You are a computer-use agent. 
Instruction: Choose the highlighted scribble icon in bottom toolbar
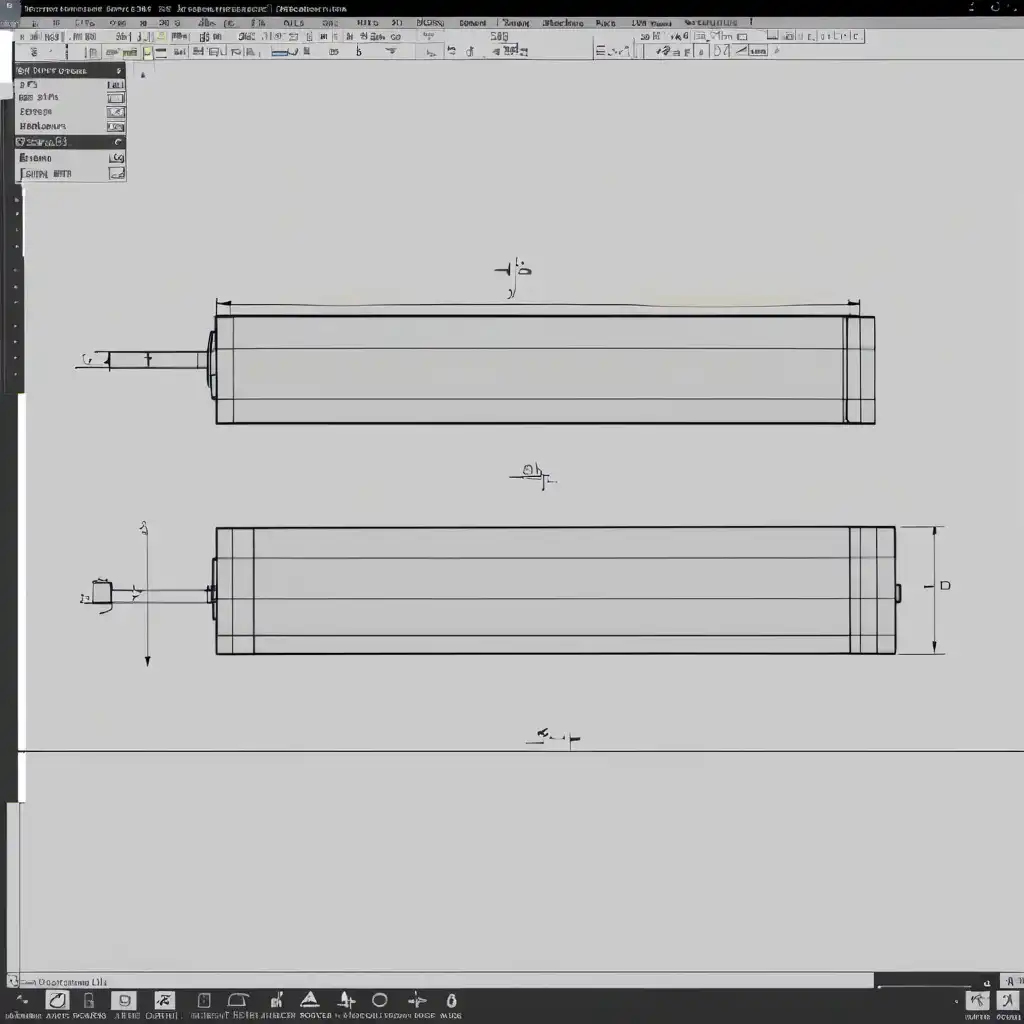(164, 1000)
